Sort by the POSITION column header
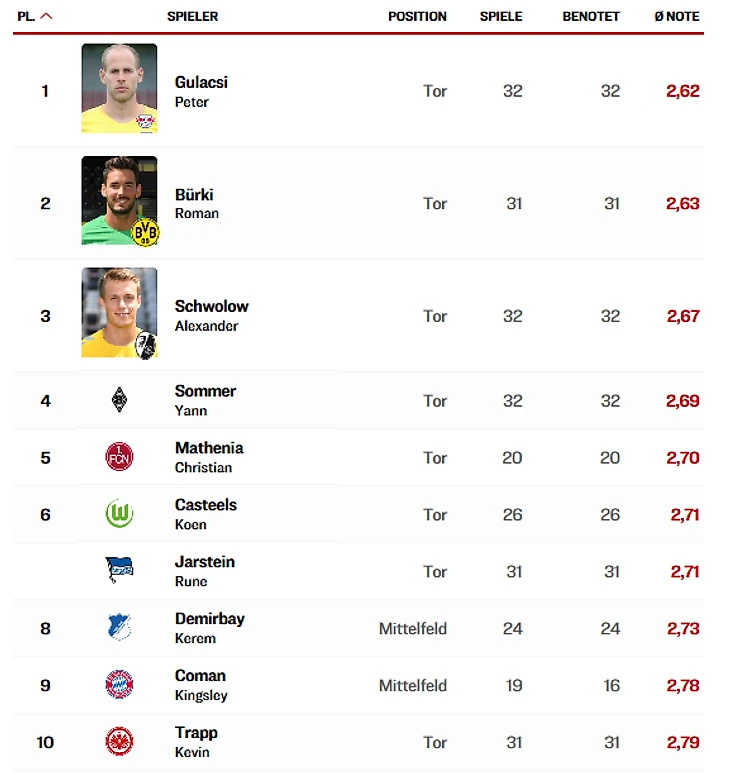Screen dimensions: 730x773 click(417, 17)
